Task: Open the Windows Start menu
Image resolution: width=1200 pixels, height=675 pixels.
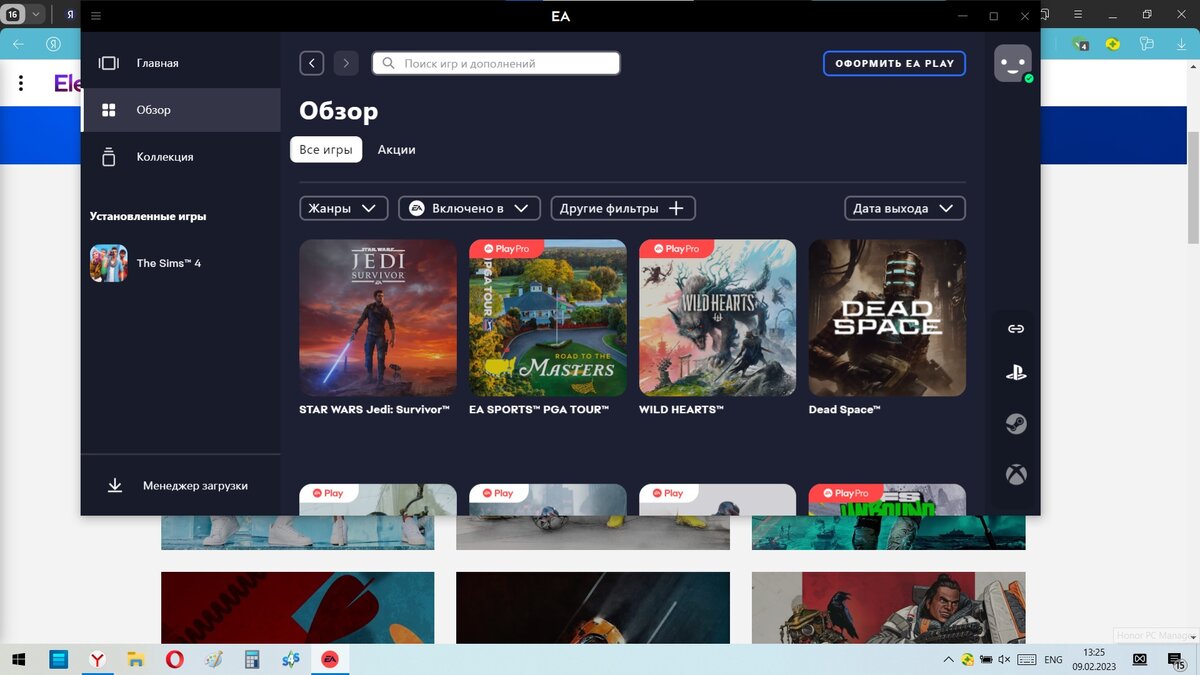Action: (19, 659)
